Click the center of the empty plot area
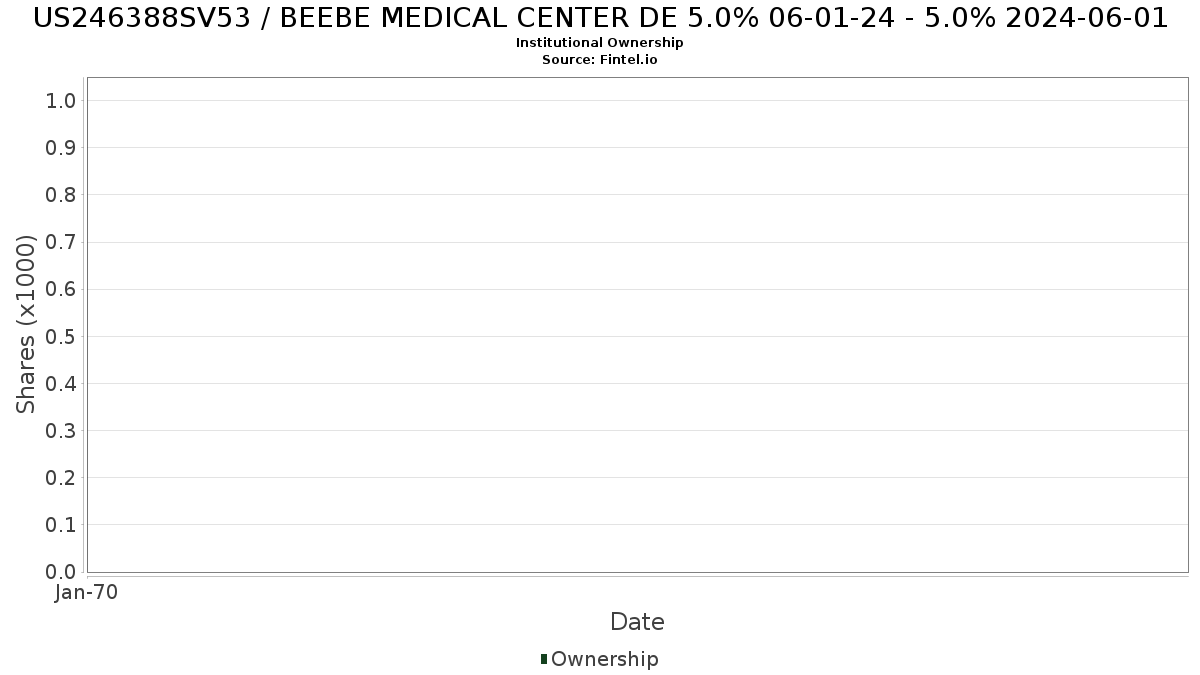1200x675 pixels. pos(637,325)
